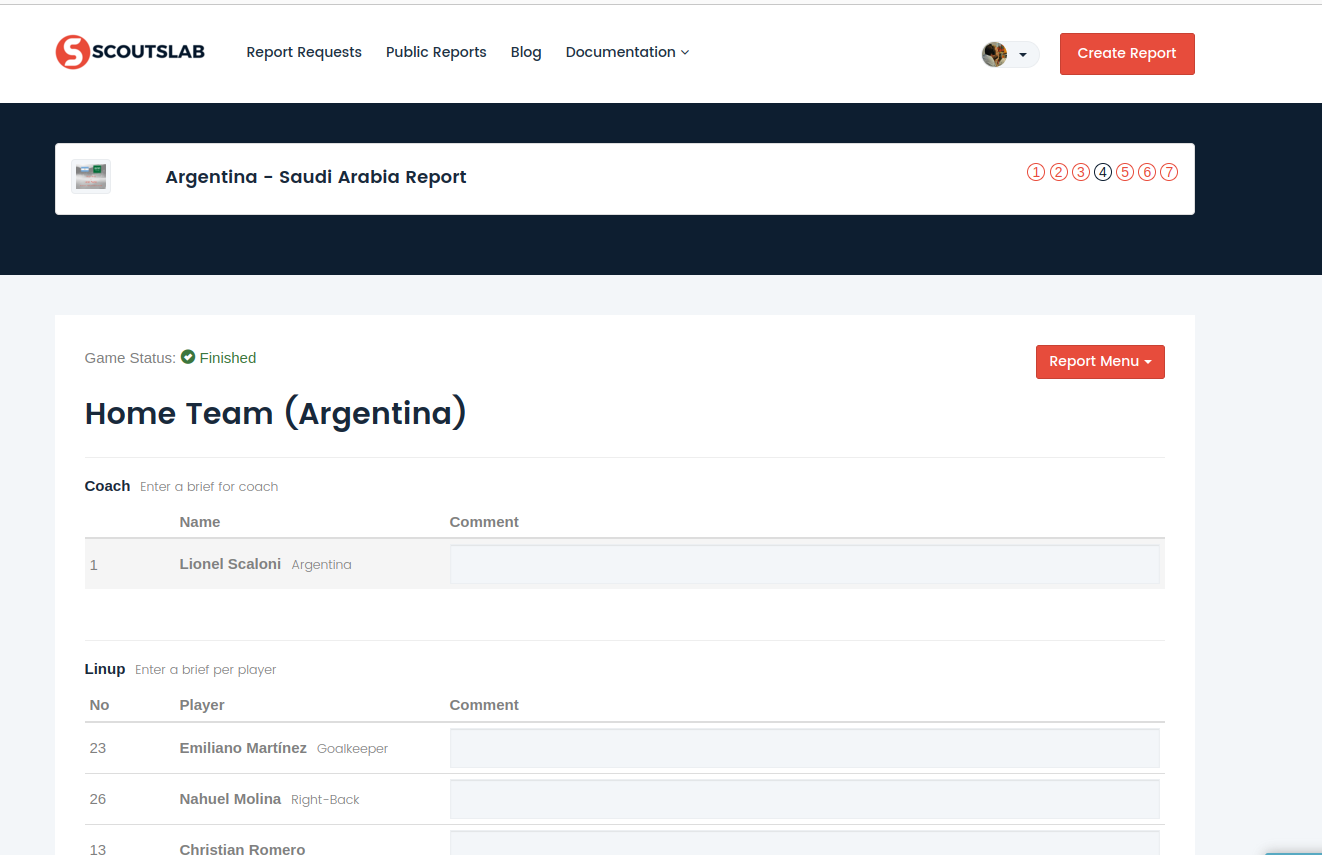Click the Christian Romero player name
Image resolution: width=1322 pixels, height=855 pixels.
[x=242, y=849]
